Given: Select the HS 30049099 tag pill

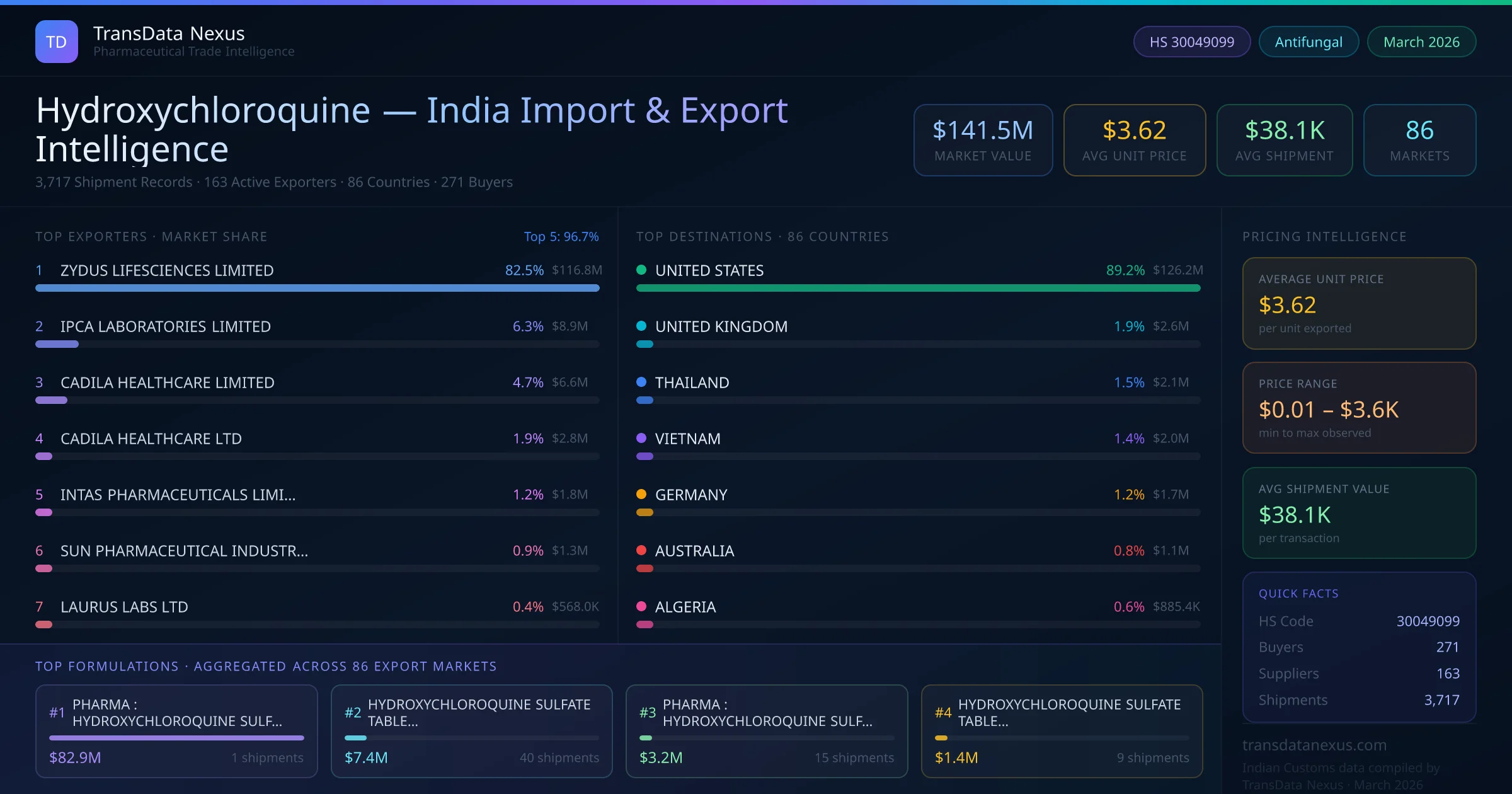Looking at the screenshot, I should 1191,42.
